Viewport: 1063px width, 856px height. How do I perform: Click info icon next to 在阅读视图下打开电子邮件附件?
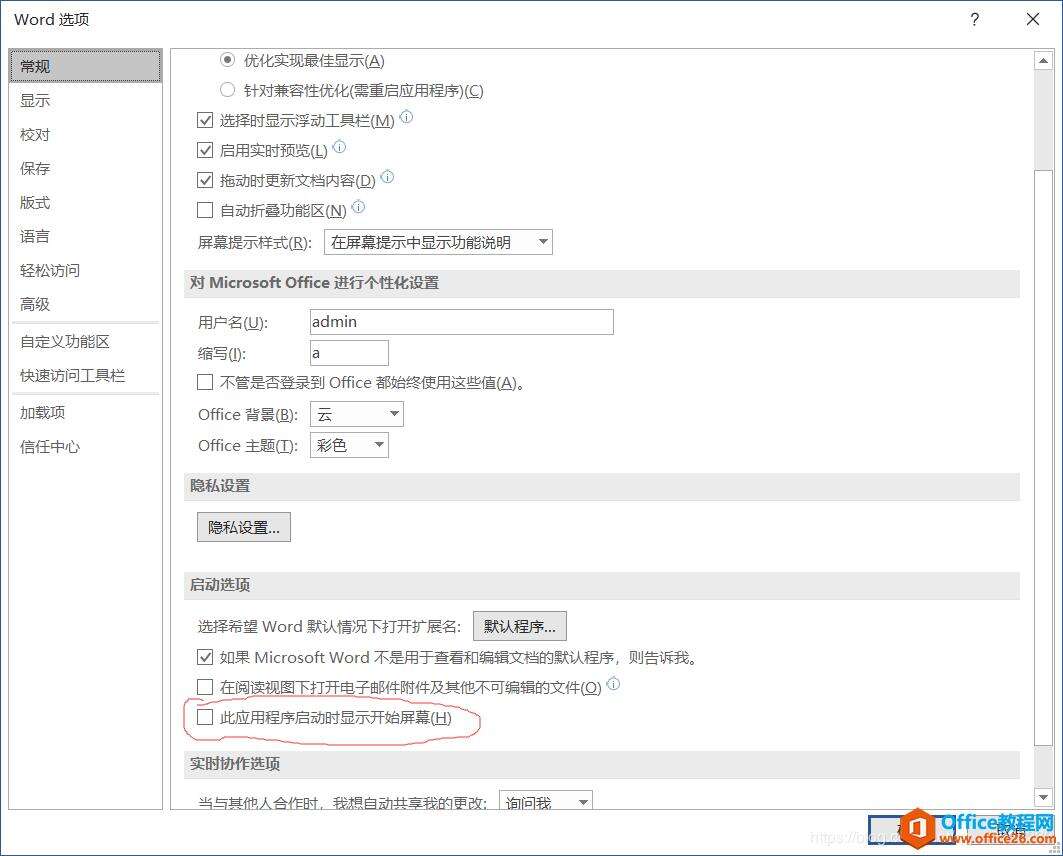tap(613, 684)
